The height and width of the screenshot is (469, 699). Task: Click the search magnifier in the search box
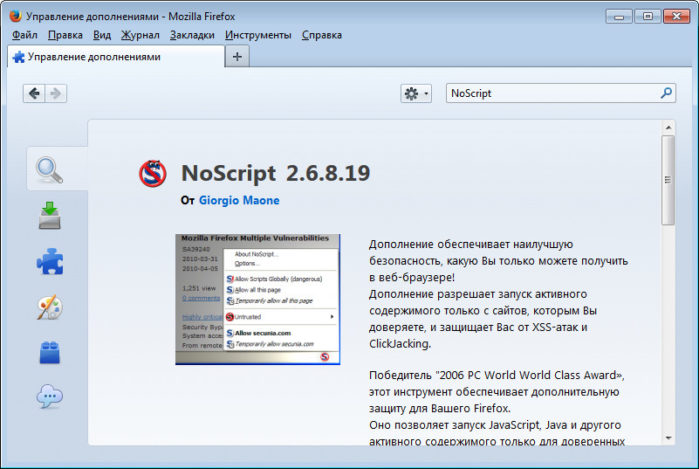(667, 93)
